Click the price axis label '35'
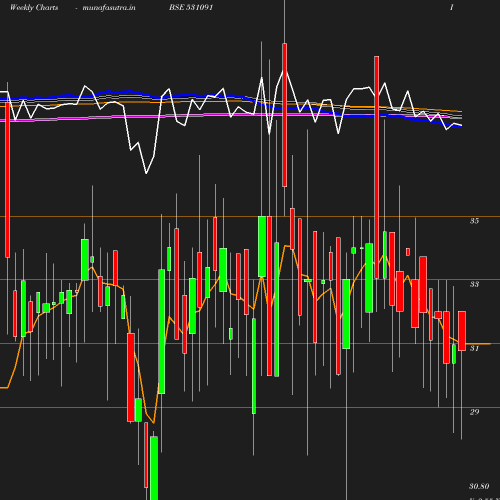This screenshot has width=500, height=500. (x=474, y=221)
